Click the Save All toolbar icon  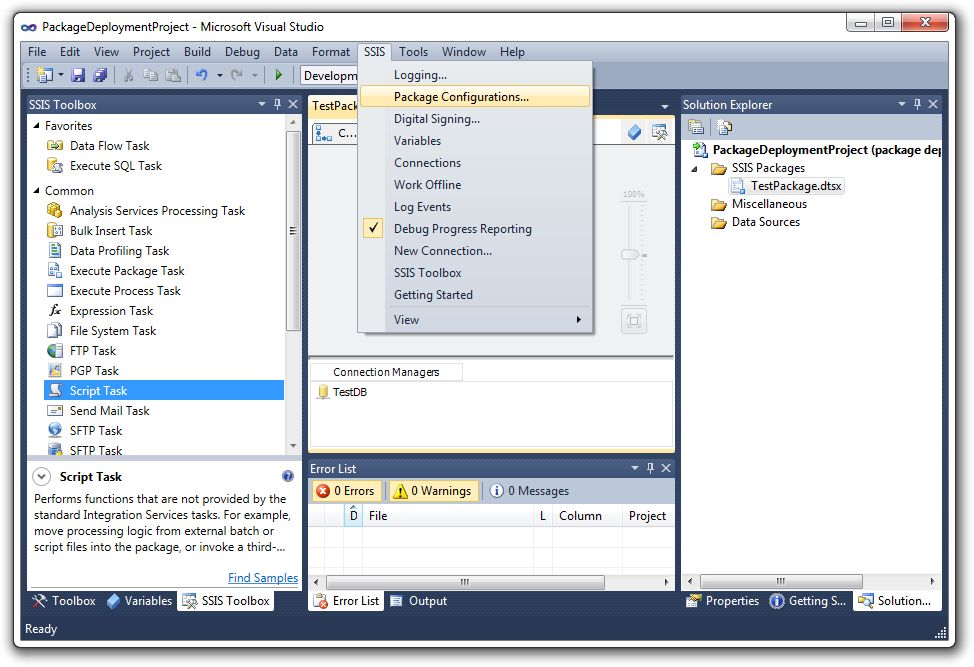101,76
